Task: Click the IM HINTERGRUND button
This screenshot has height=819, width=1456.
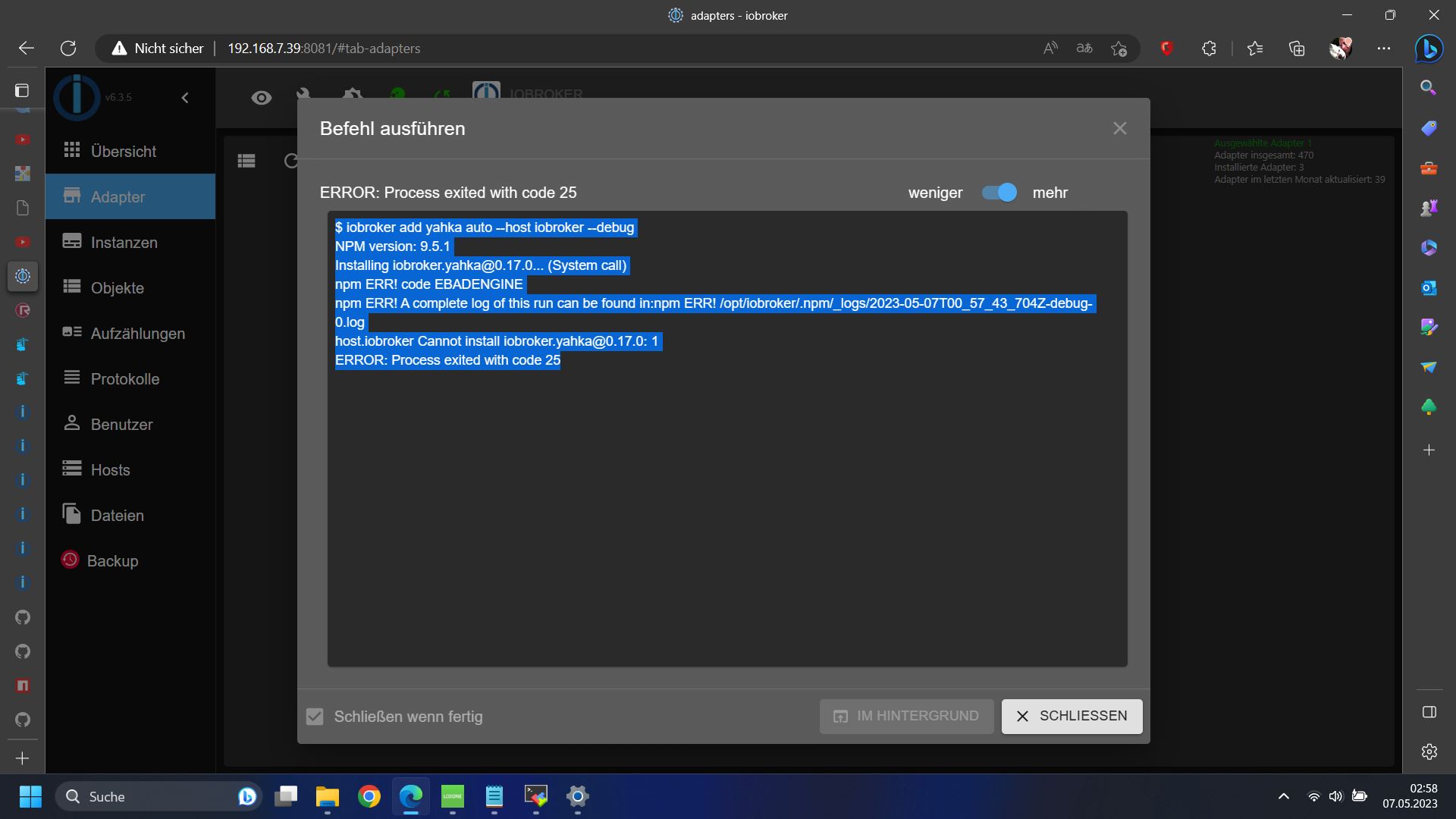Action: (x=906, y=716)
